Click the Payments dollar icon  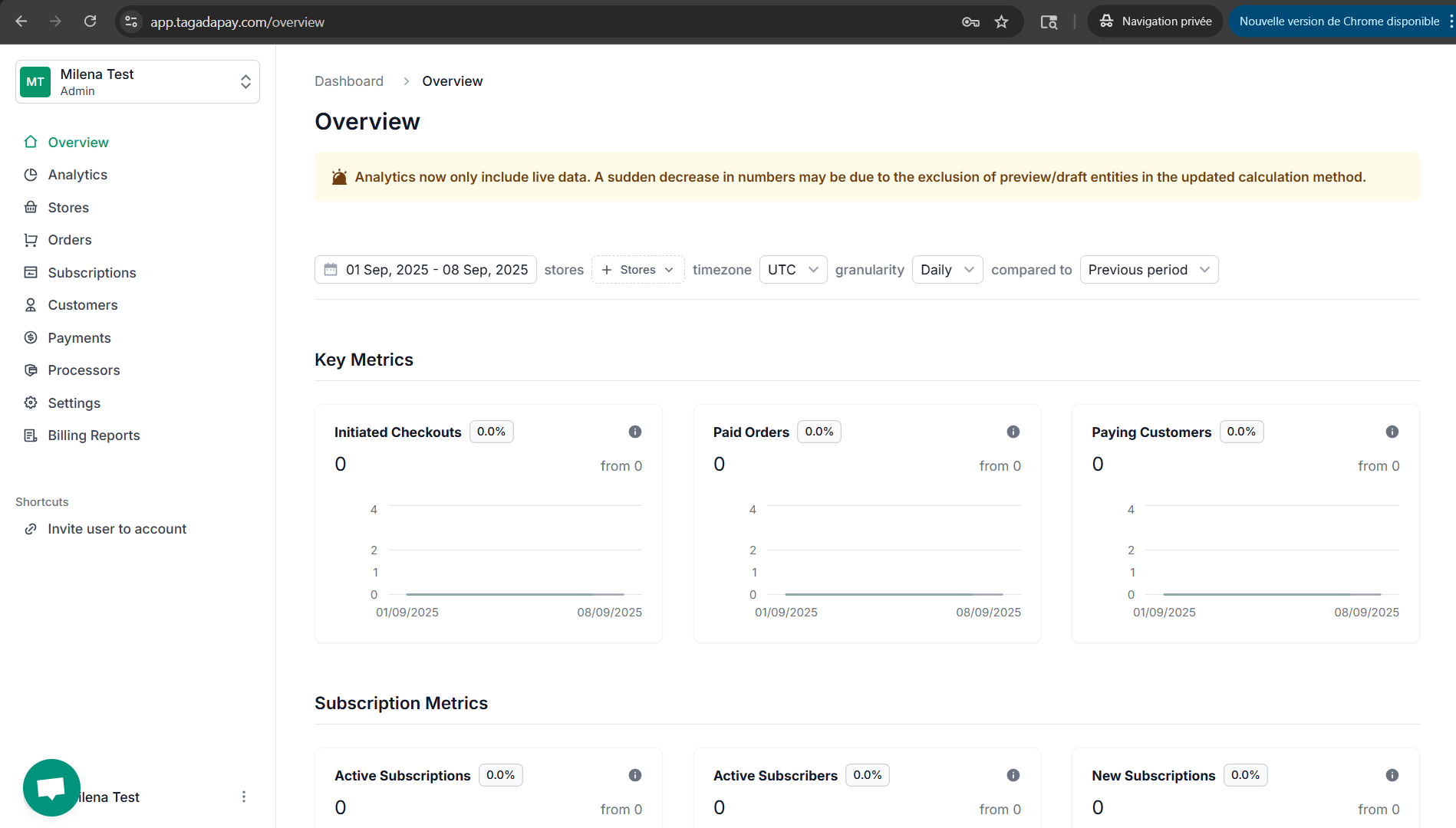click(x=31, y=337)
